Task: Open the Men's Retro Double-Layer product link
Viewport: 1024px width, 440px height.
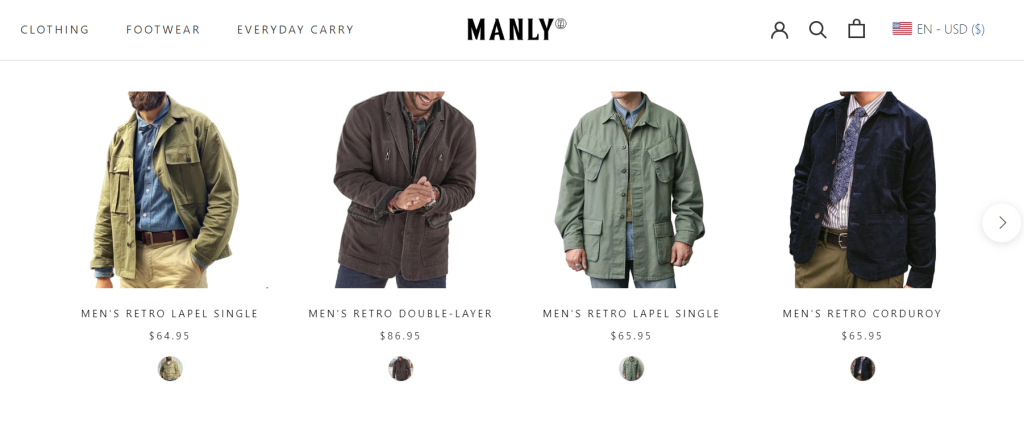Action: (x=400, y=313)
